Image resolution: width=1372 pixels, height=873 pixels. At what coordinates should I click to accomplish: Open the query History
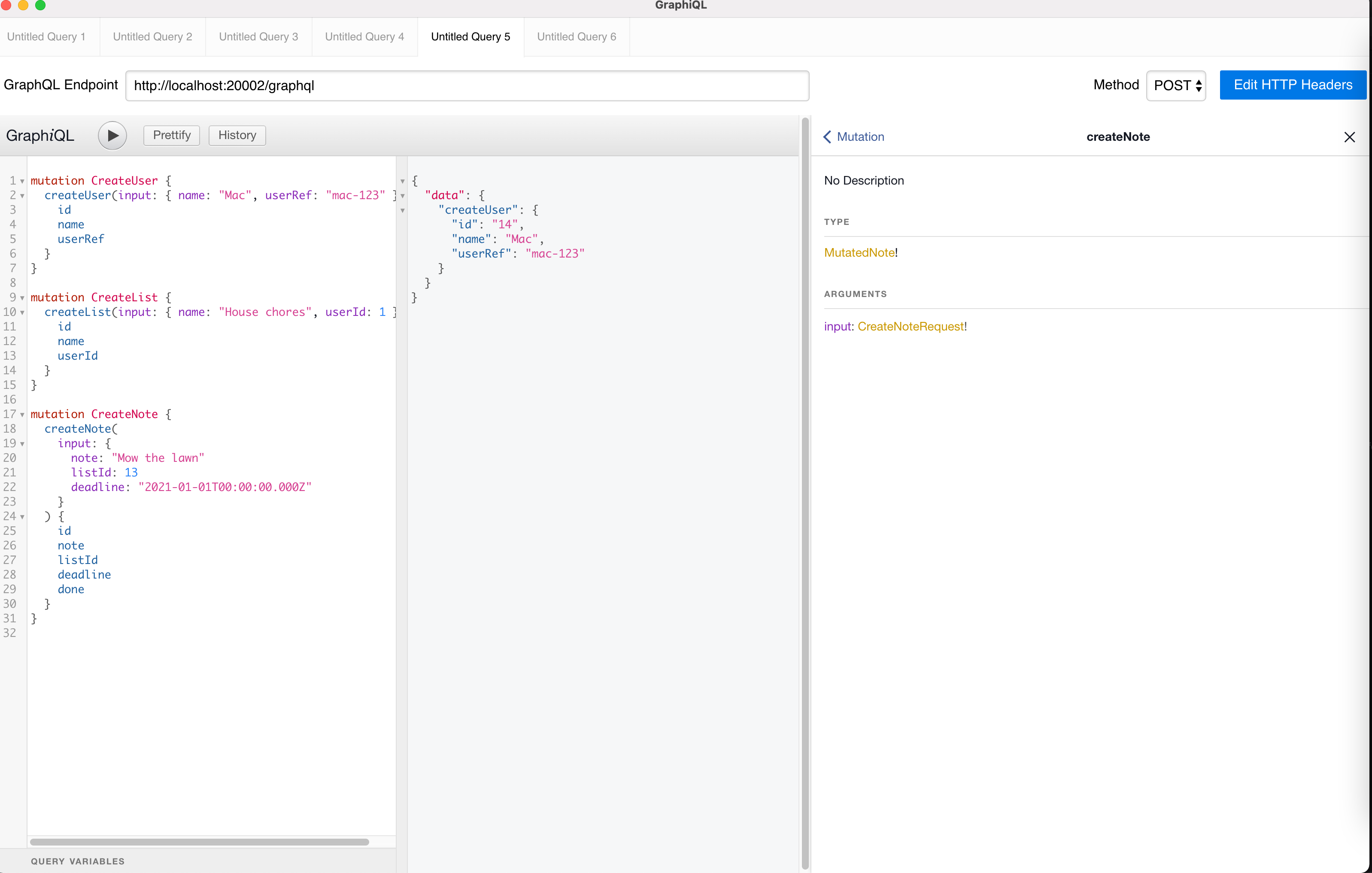point(237,135)
